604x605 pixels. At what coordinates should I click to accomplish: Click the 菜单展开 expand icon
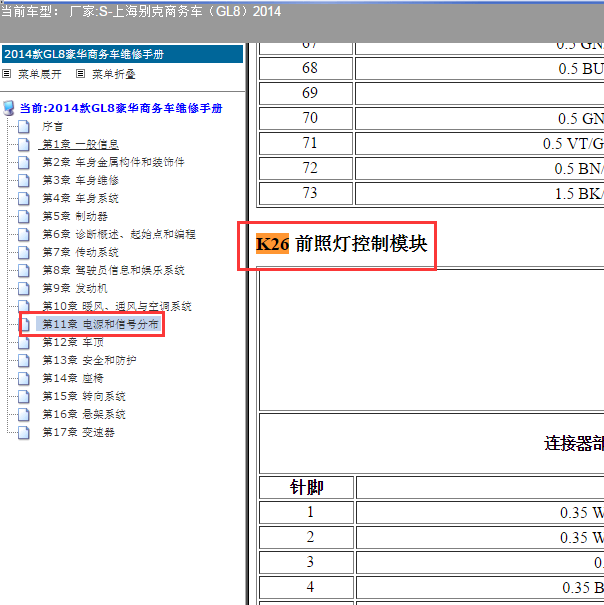click(7, 73)
